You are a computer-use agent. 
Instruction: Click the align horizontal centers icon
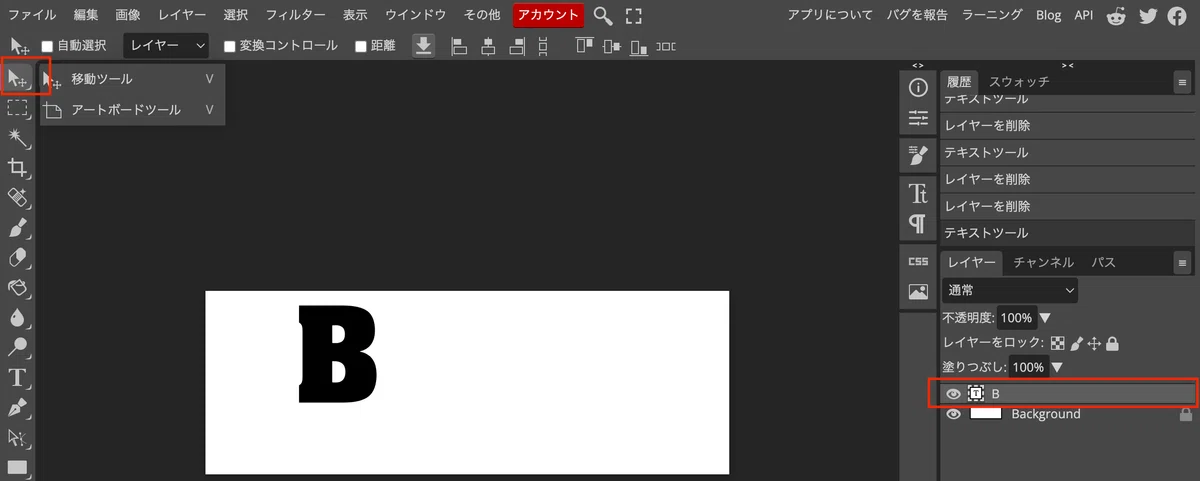point(489,46)
